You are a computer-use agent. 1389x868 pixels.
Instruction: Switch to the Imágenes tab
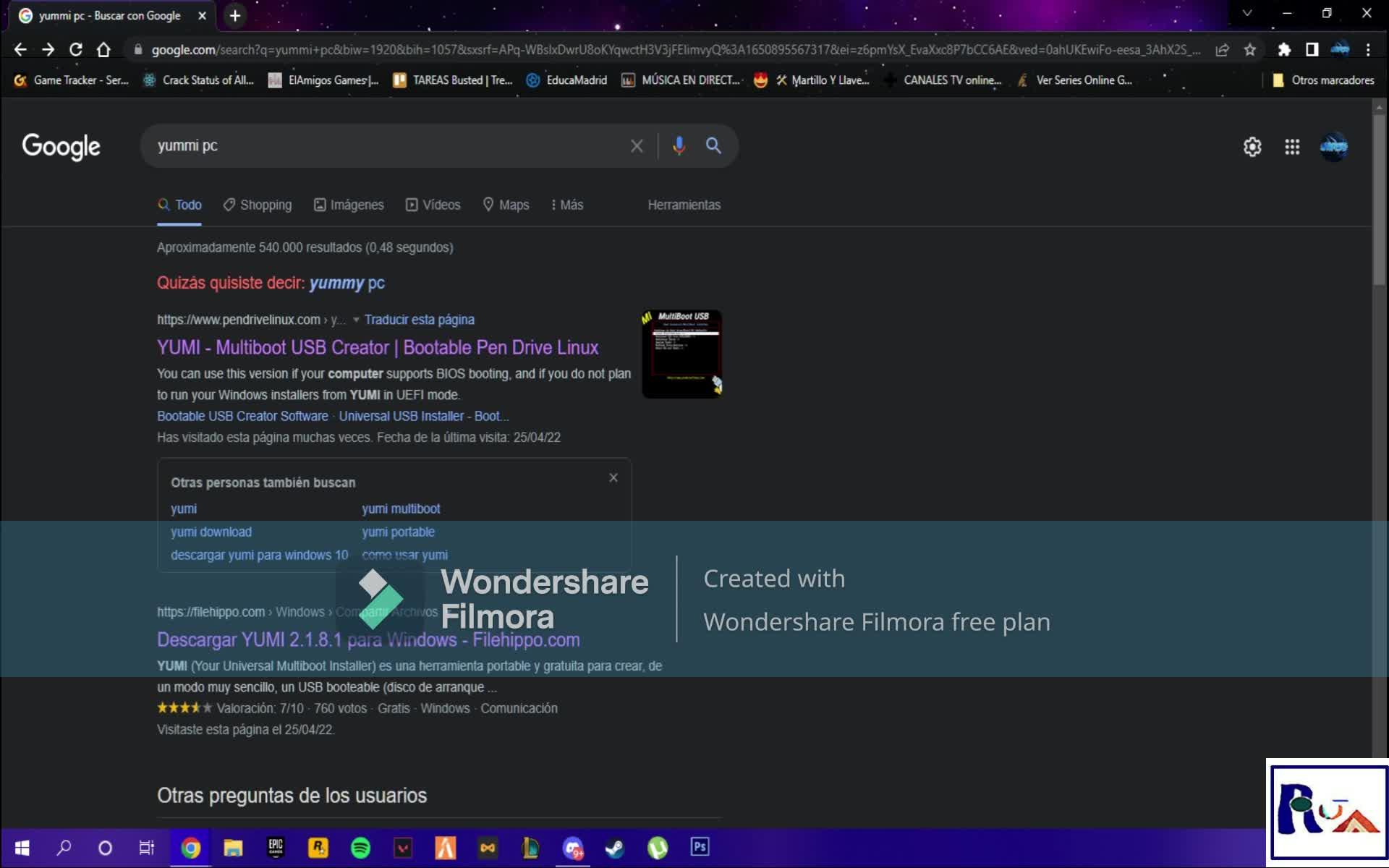[349, 205]
